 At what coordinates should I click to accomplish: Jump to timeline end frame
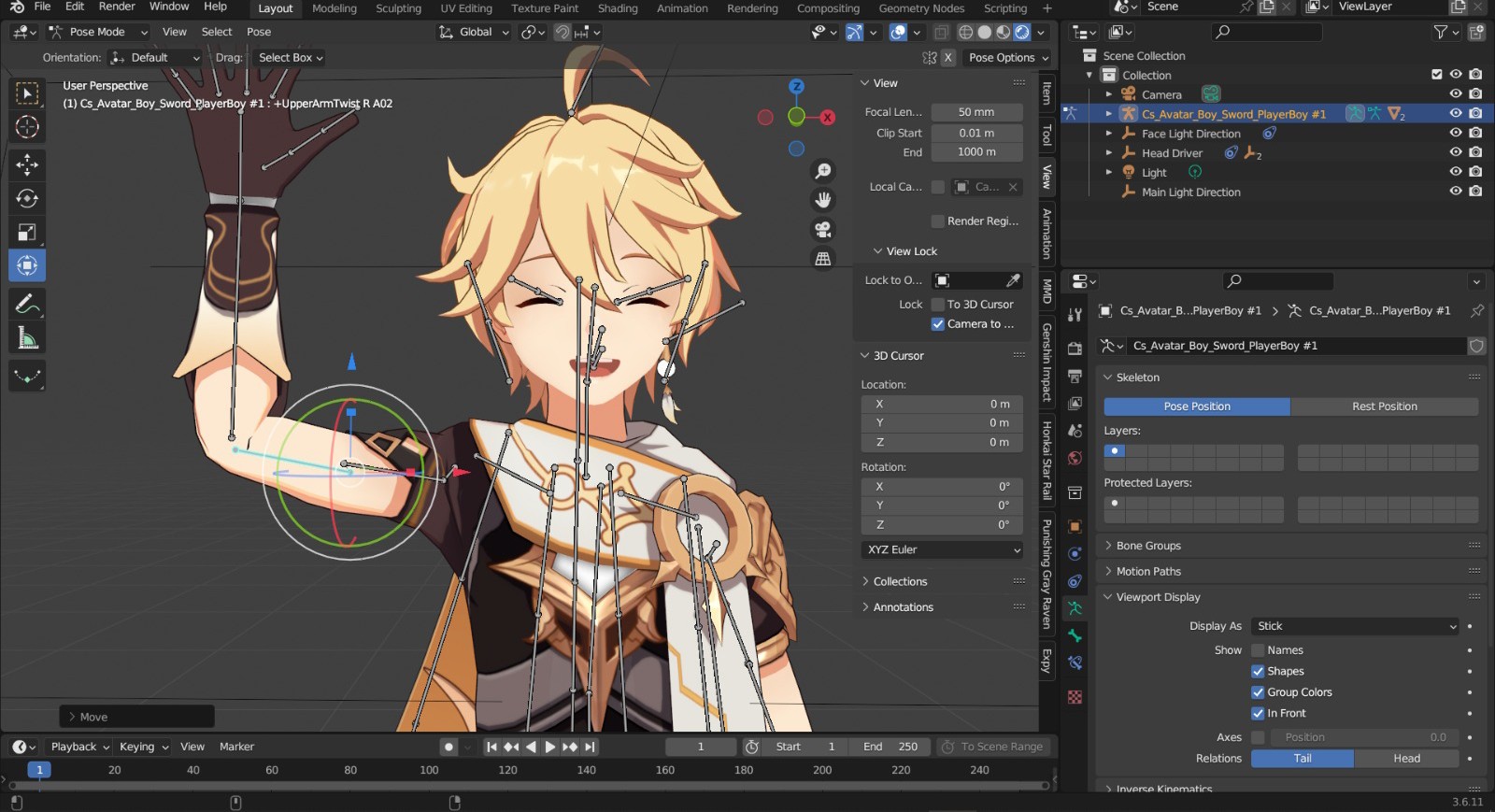point(590,747)
